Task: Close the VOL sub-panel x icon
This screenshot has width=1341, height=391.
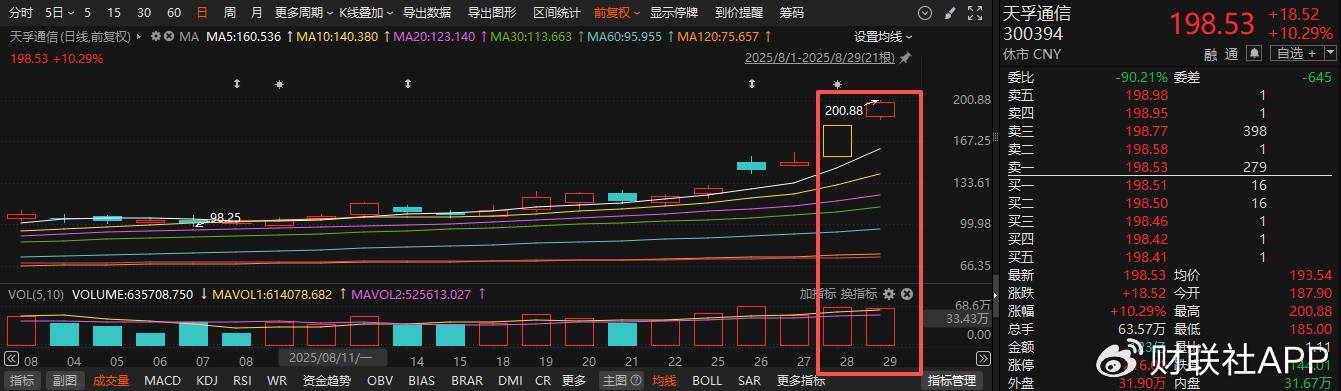Action: 906,294
